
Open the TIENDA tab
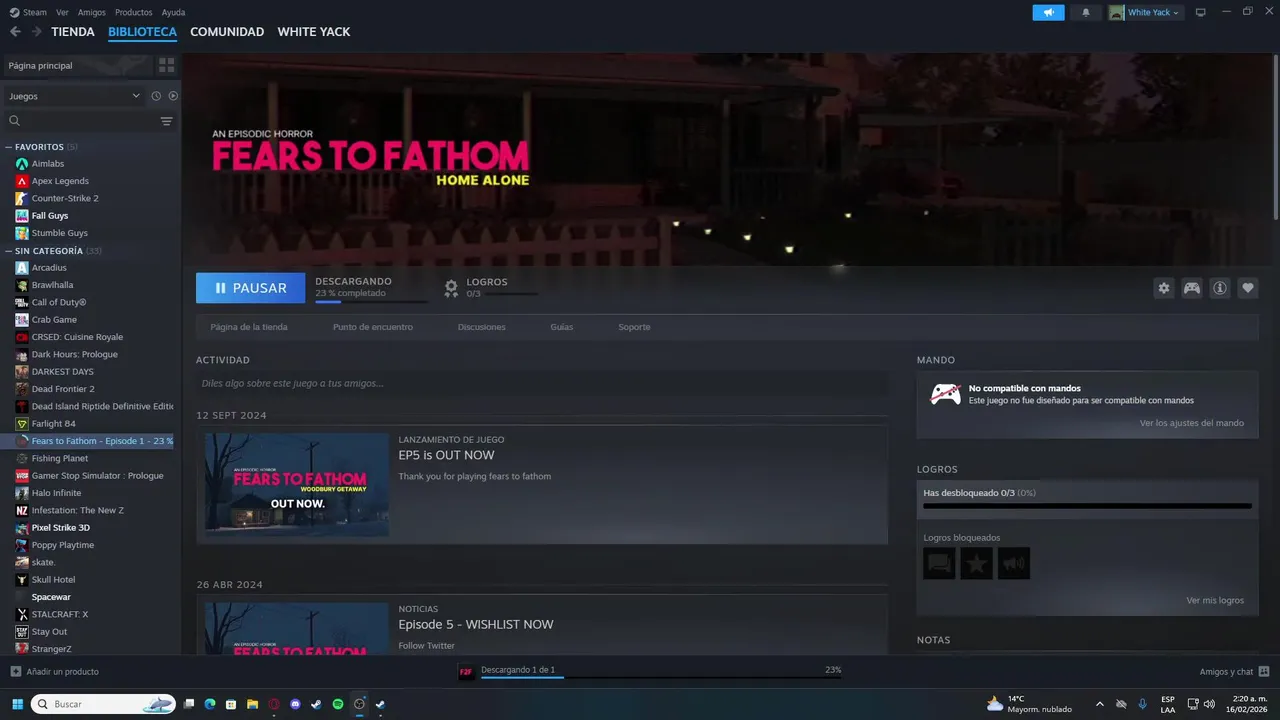(x=73, y=32)
